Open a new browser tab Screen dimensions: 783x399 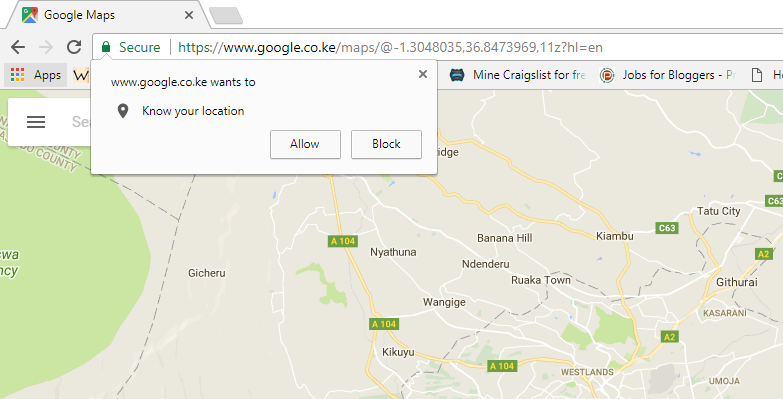pos(226,15)
